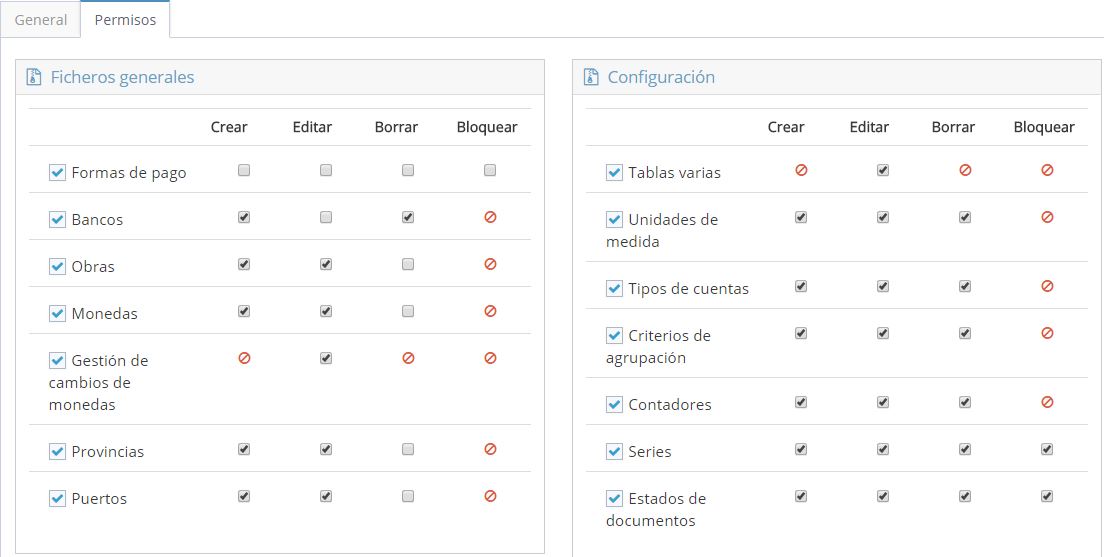
Task: Disable Borrar permission for Series
Action: coord(965,449)
